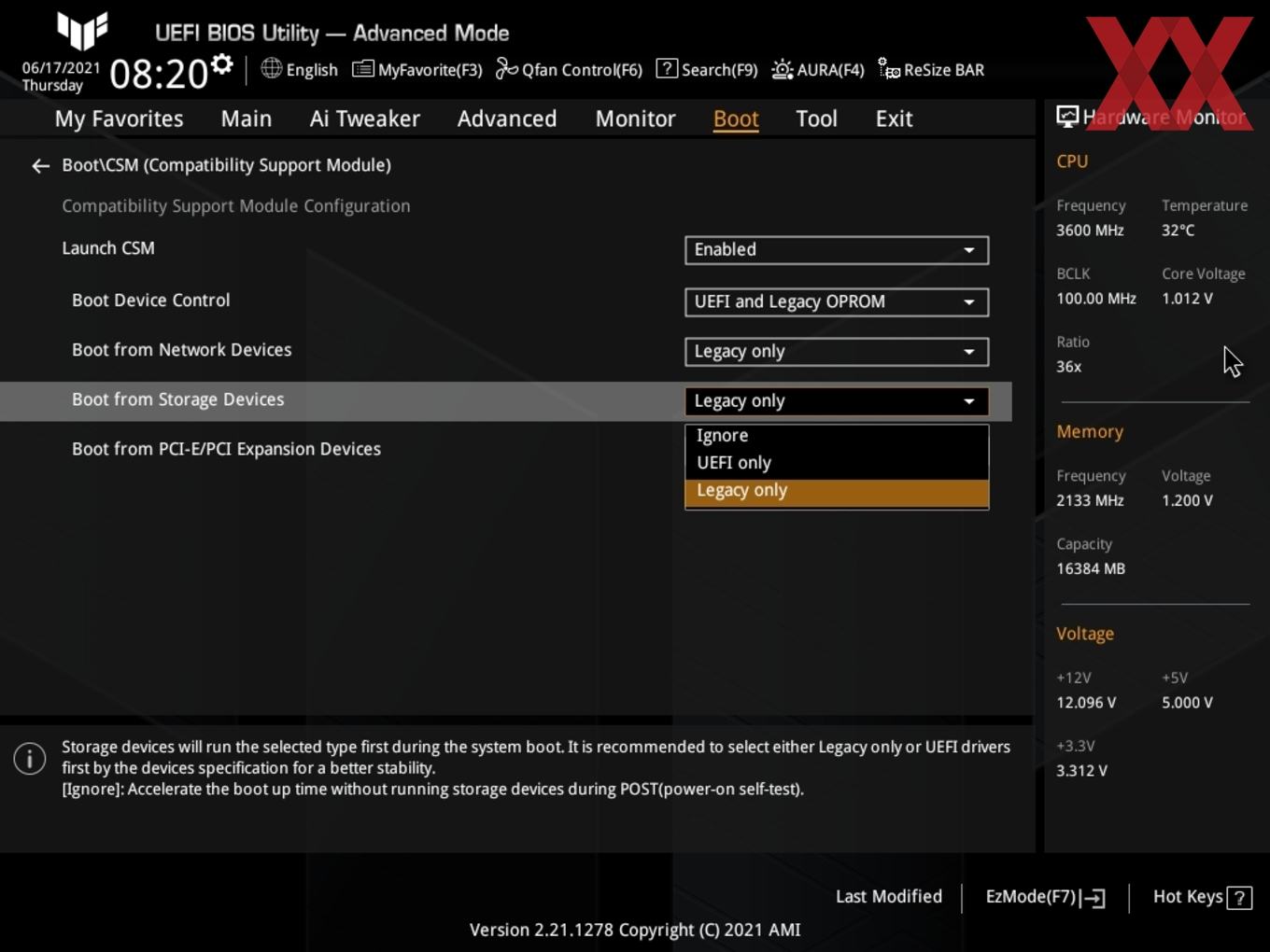Click the Hardware Monitor screen icon
The width and height of the screenshot is (1270, 952).
point(1066,117)
